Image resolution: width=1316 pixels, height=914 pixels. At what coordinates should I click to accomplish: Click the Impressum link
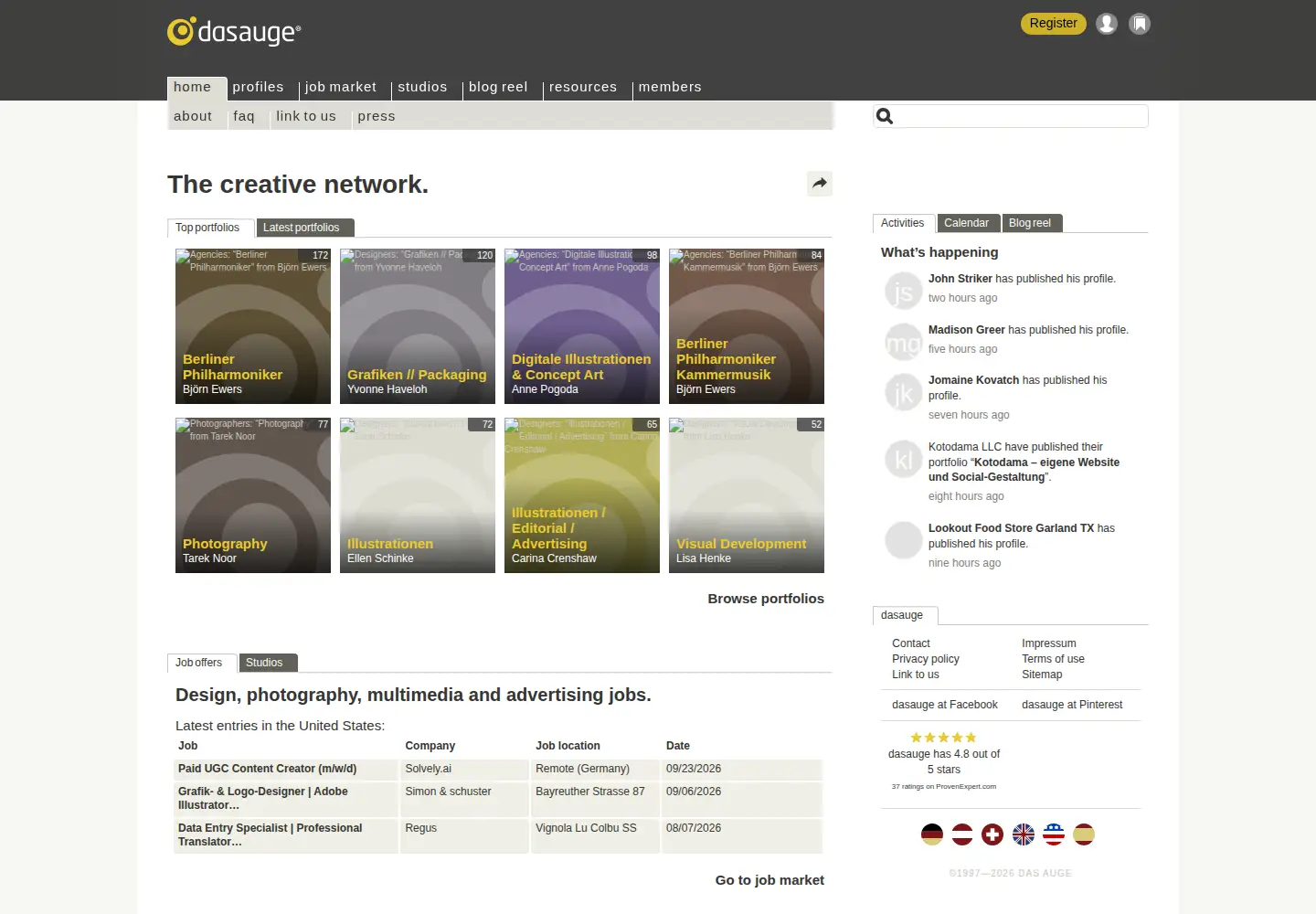pos(1049,643)
